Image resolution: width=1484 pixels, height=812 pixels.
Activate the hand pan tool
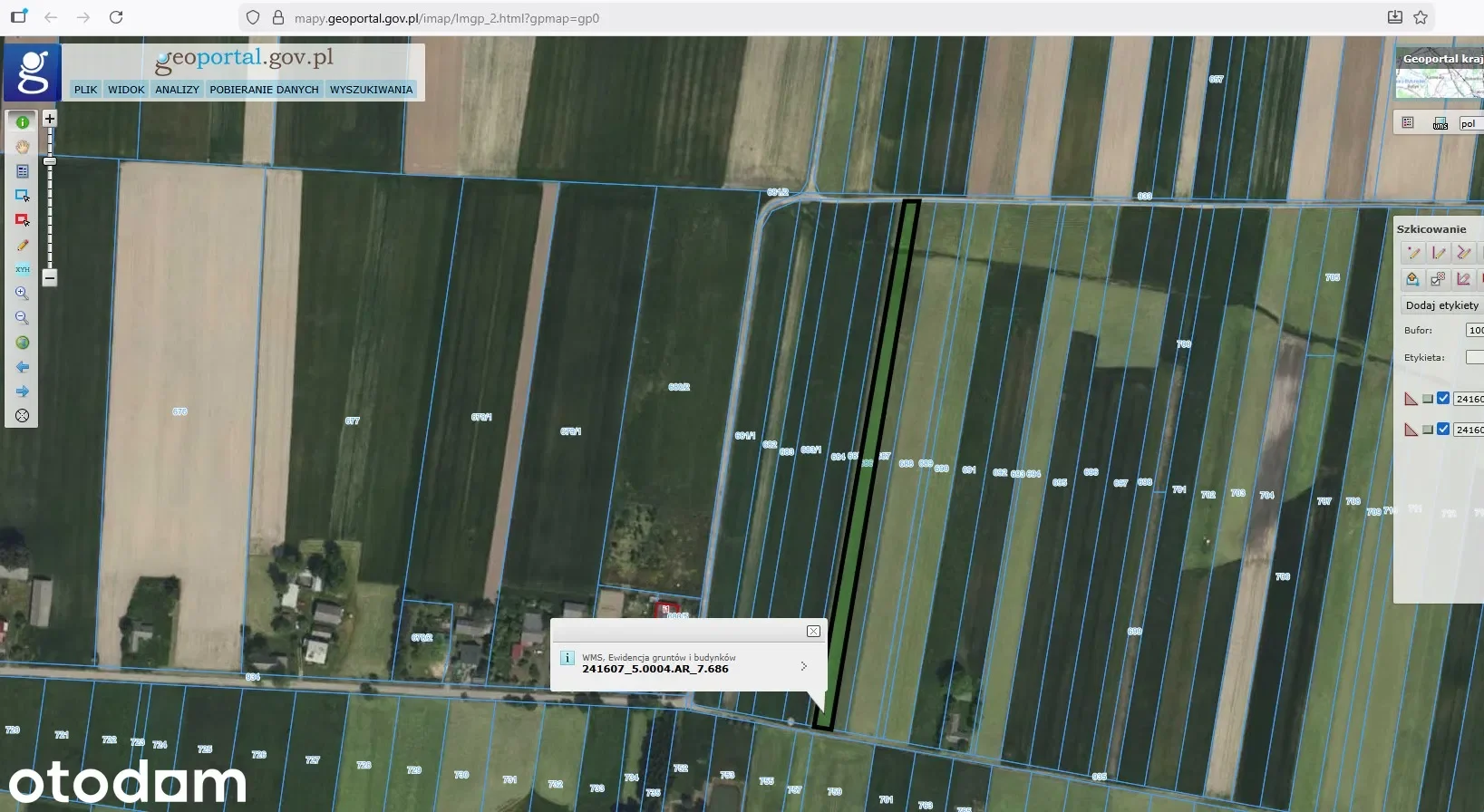point(23,147)
